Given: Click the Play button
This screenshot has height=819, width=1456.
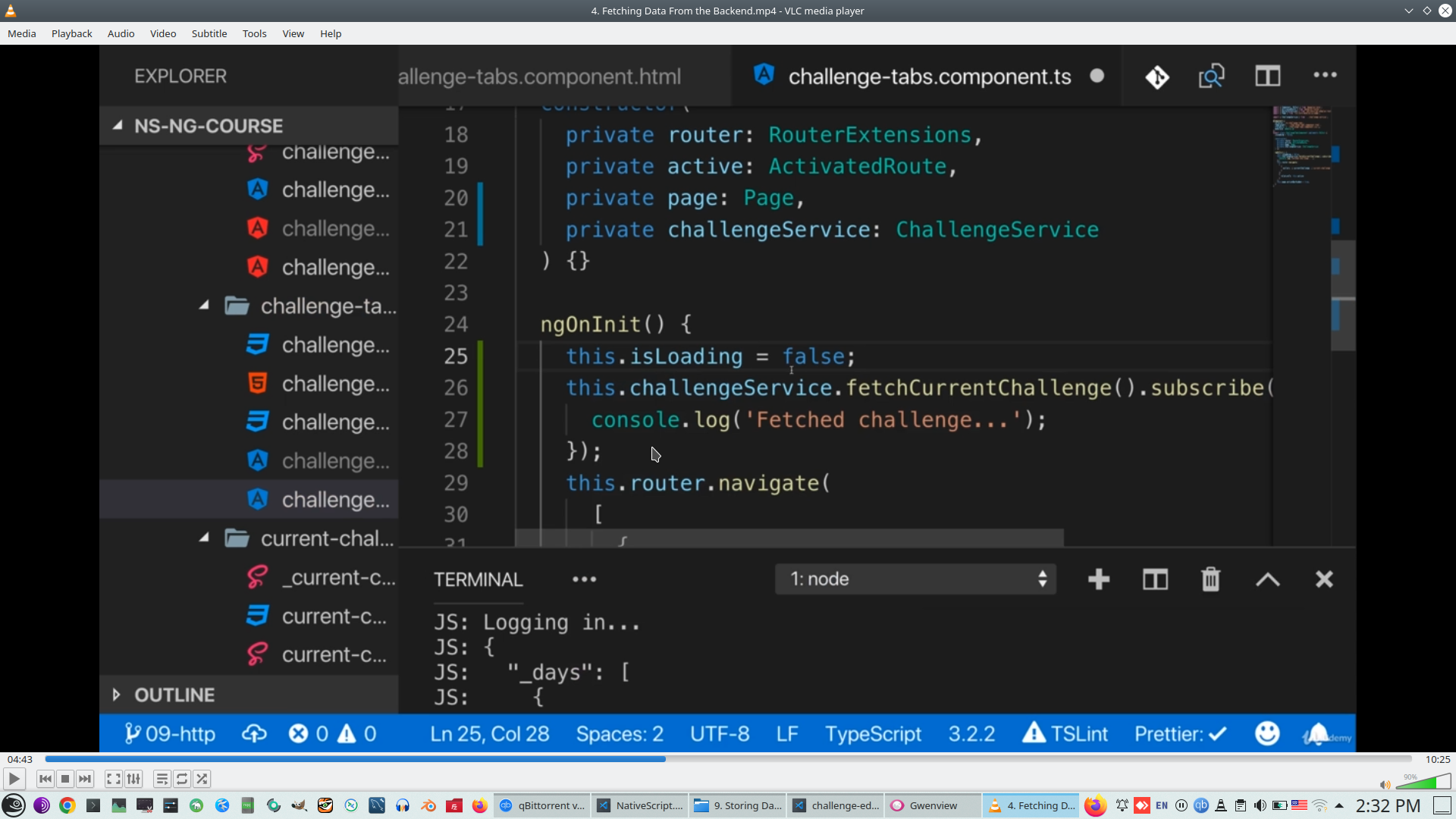Looking at the screenshot, I should click(x=14, y=779).
